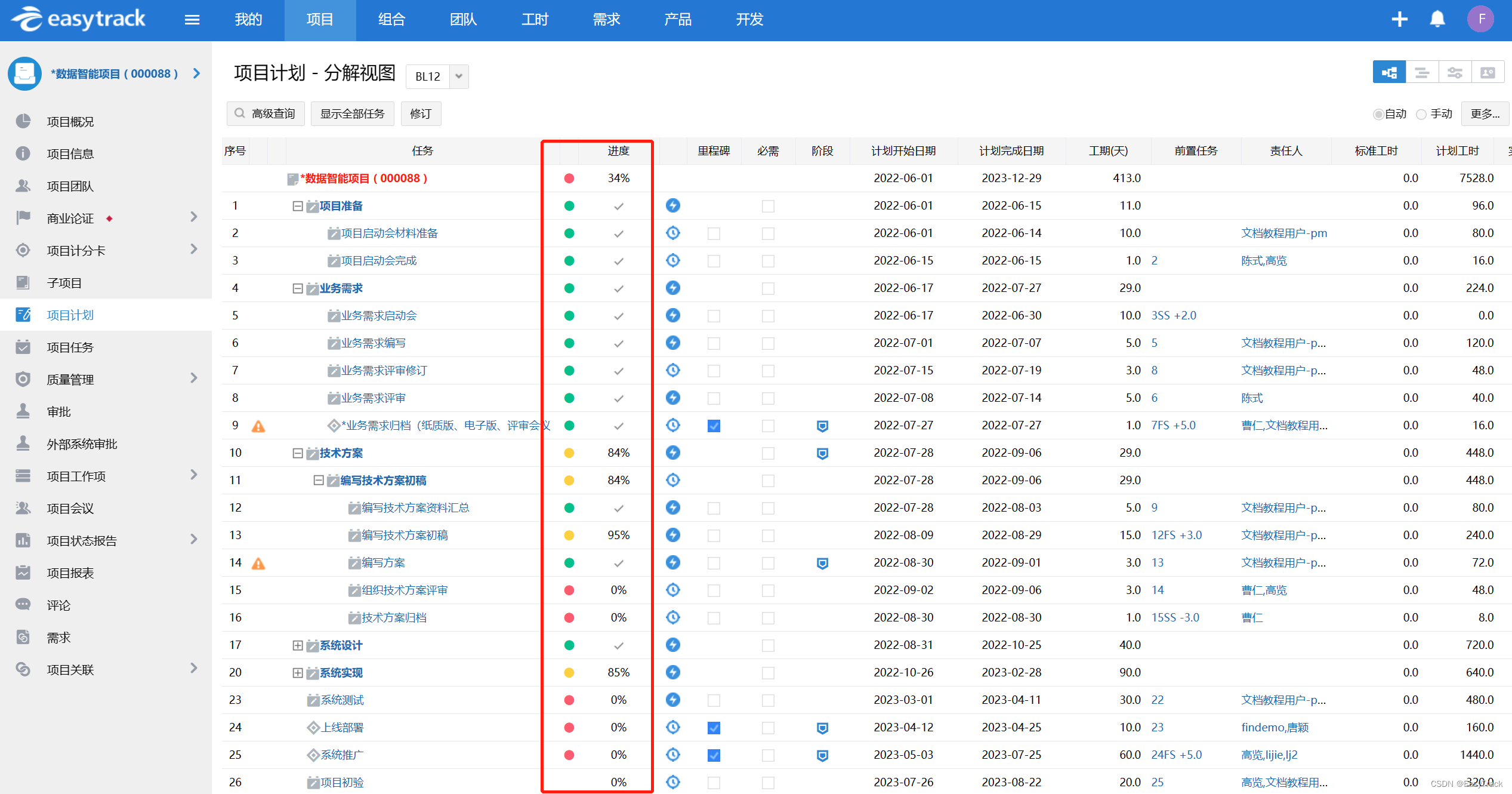The image size is (1512, 794).
Task: Open the hamburger menu icon
Action: click(192, 20)
